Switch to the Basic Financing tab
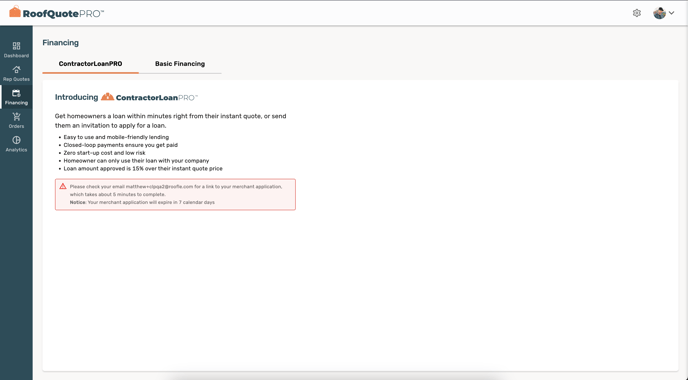This screenshot has height=380, width=688. (180, 64)
